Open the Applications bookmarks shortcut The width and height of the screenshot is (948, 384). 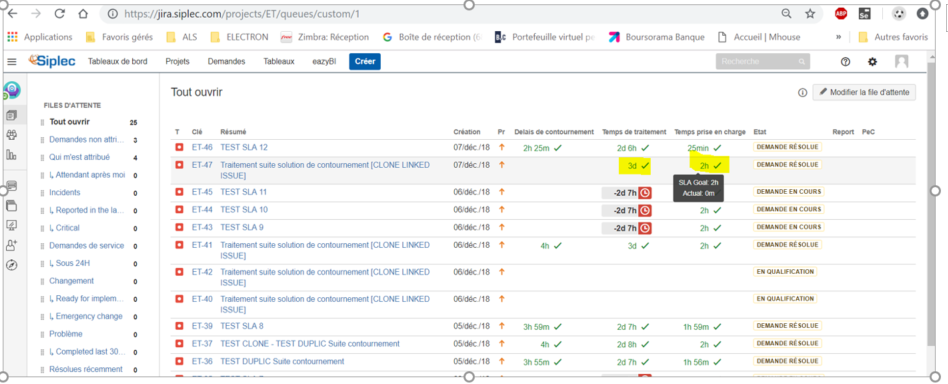(40, 37)
